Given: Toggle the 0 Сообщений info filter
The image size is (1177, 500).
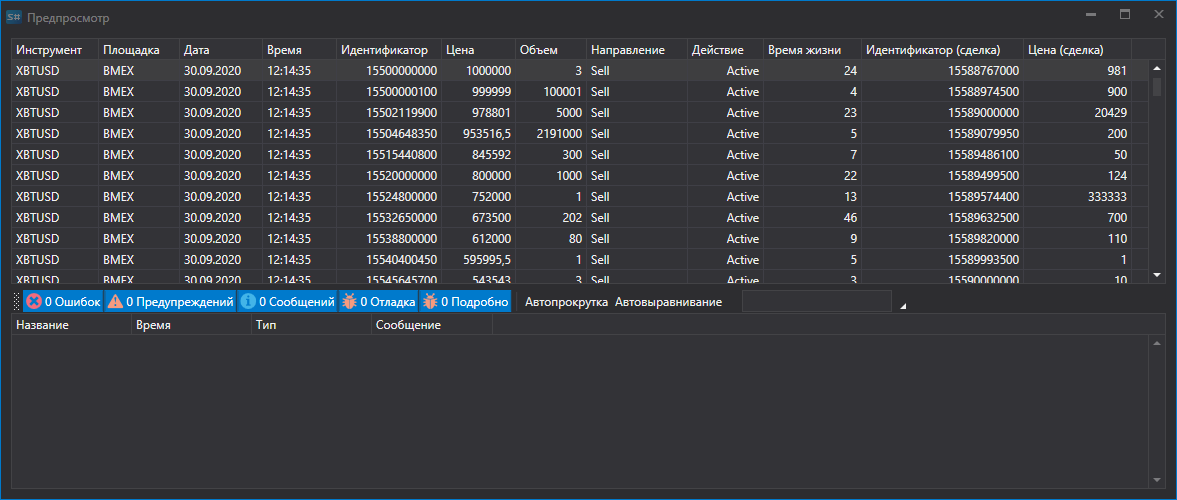Looking at the screenshot, I should click(x=287, y=302).
